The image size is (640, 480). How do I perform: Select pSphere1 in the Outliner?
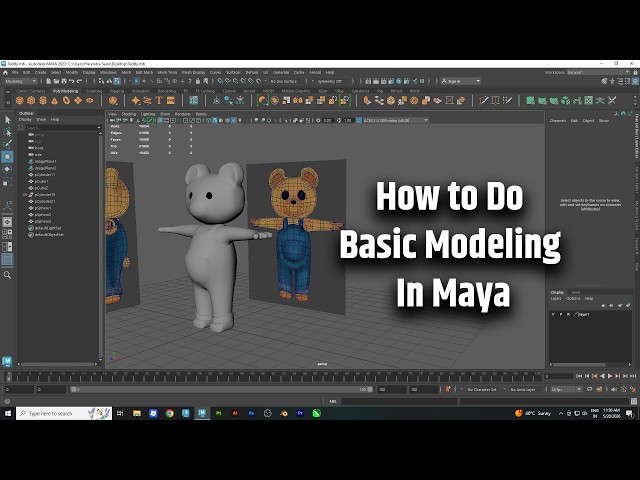tap(42, 208)
